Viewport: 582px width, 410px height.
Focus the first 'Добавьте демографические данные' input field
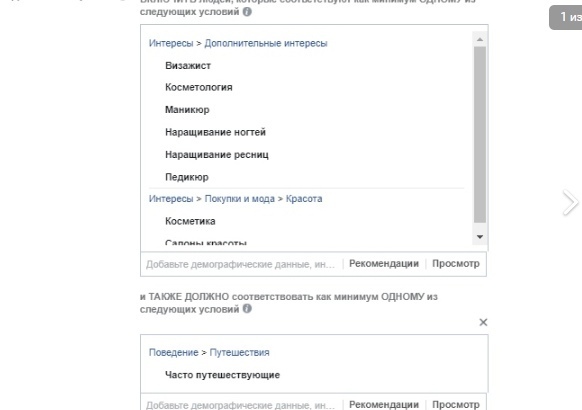(x=241, y=264)
